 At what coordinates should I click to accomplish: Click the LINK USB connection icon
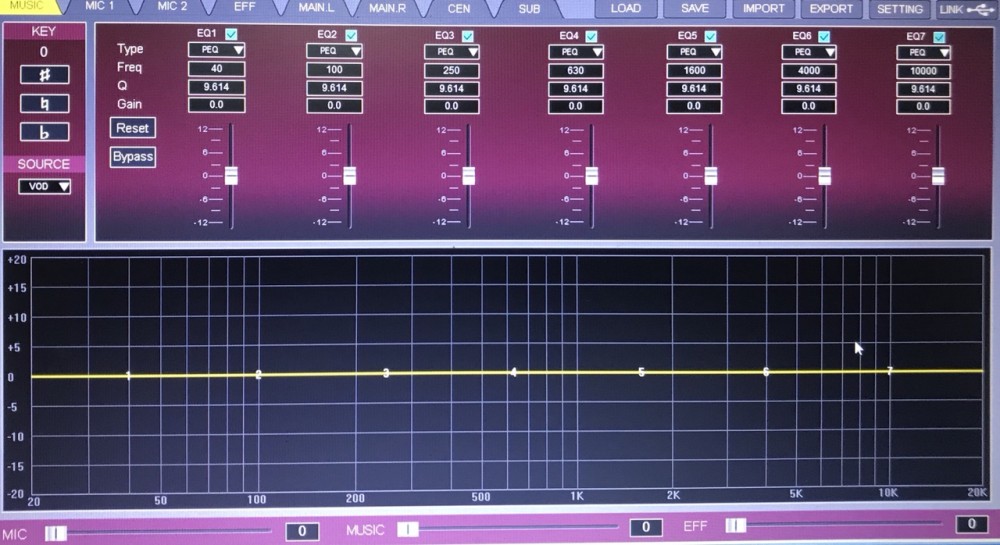click(x=967, y=9)
